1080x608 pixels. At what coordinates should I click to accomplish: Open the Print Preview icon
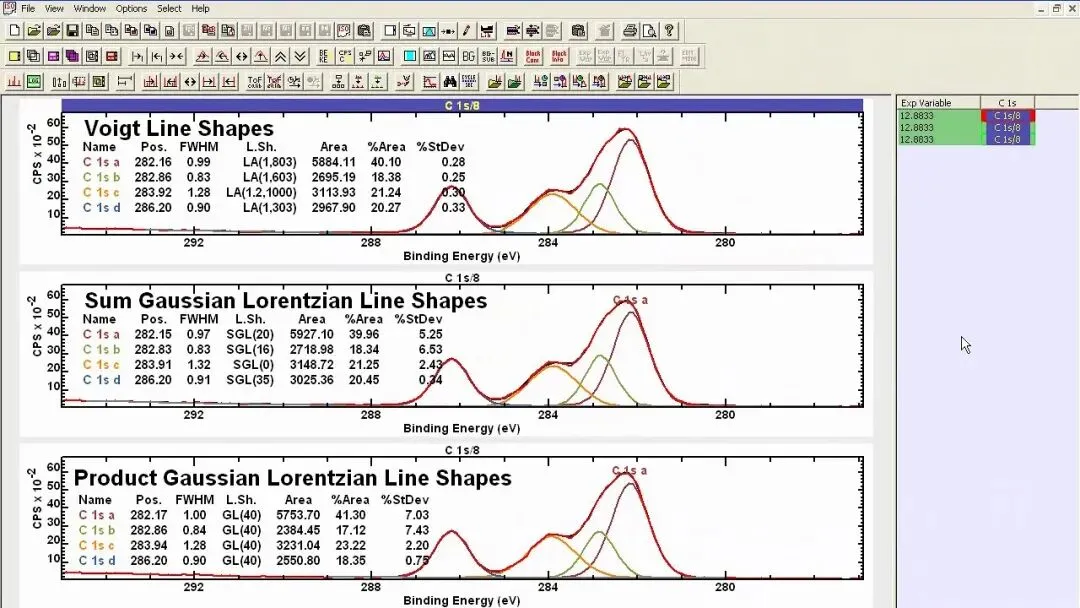pos(650,31)
